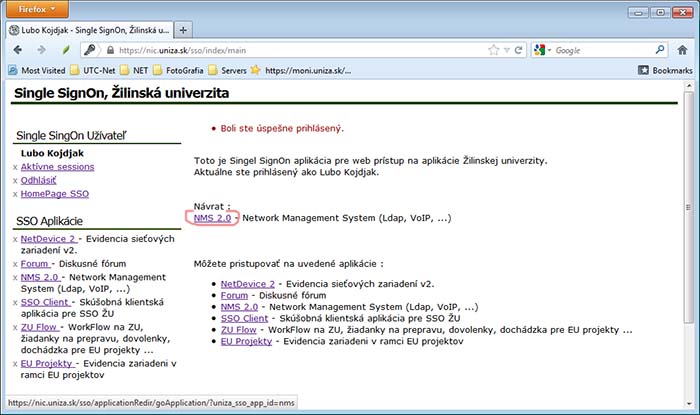Minimize the Firefox window
The width and height of the screenshot is (700, 415).
(638, 12)
